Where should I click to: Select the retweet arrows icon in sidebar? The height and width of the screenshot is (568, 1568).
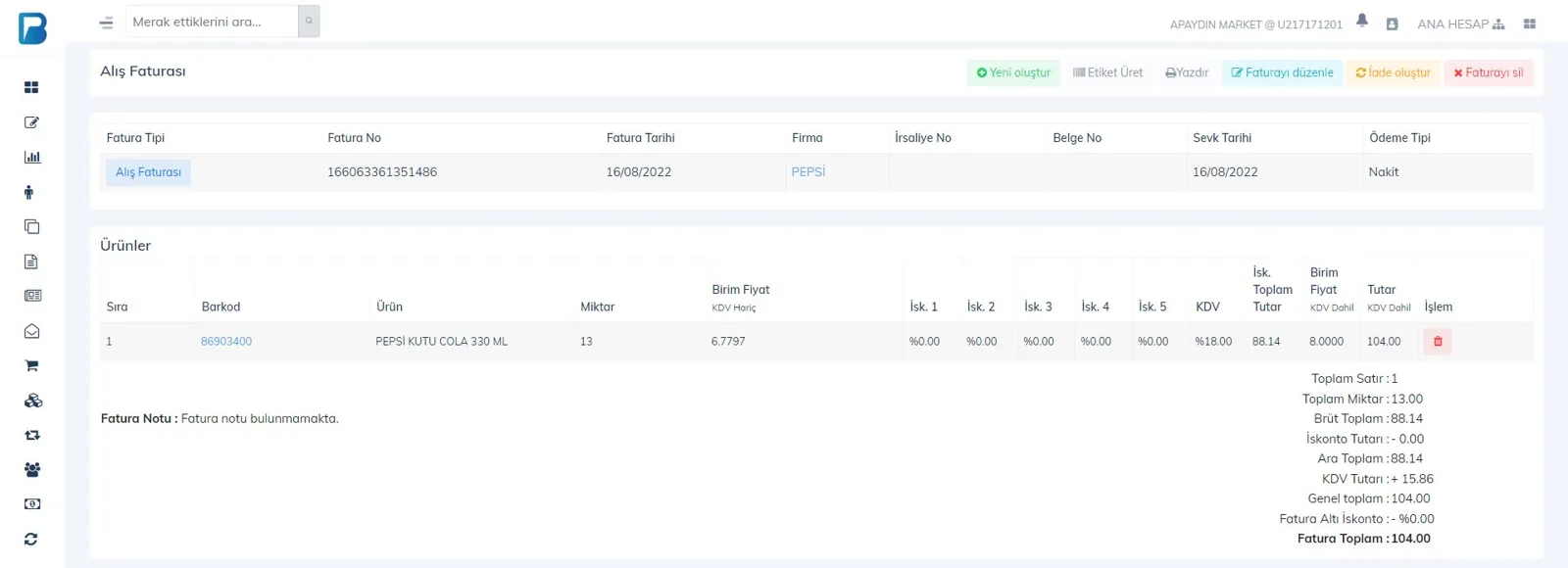(31, 435)
